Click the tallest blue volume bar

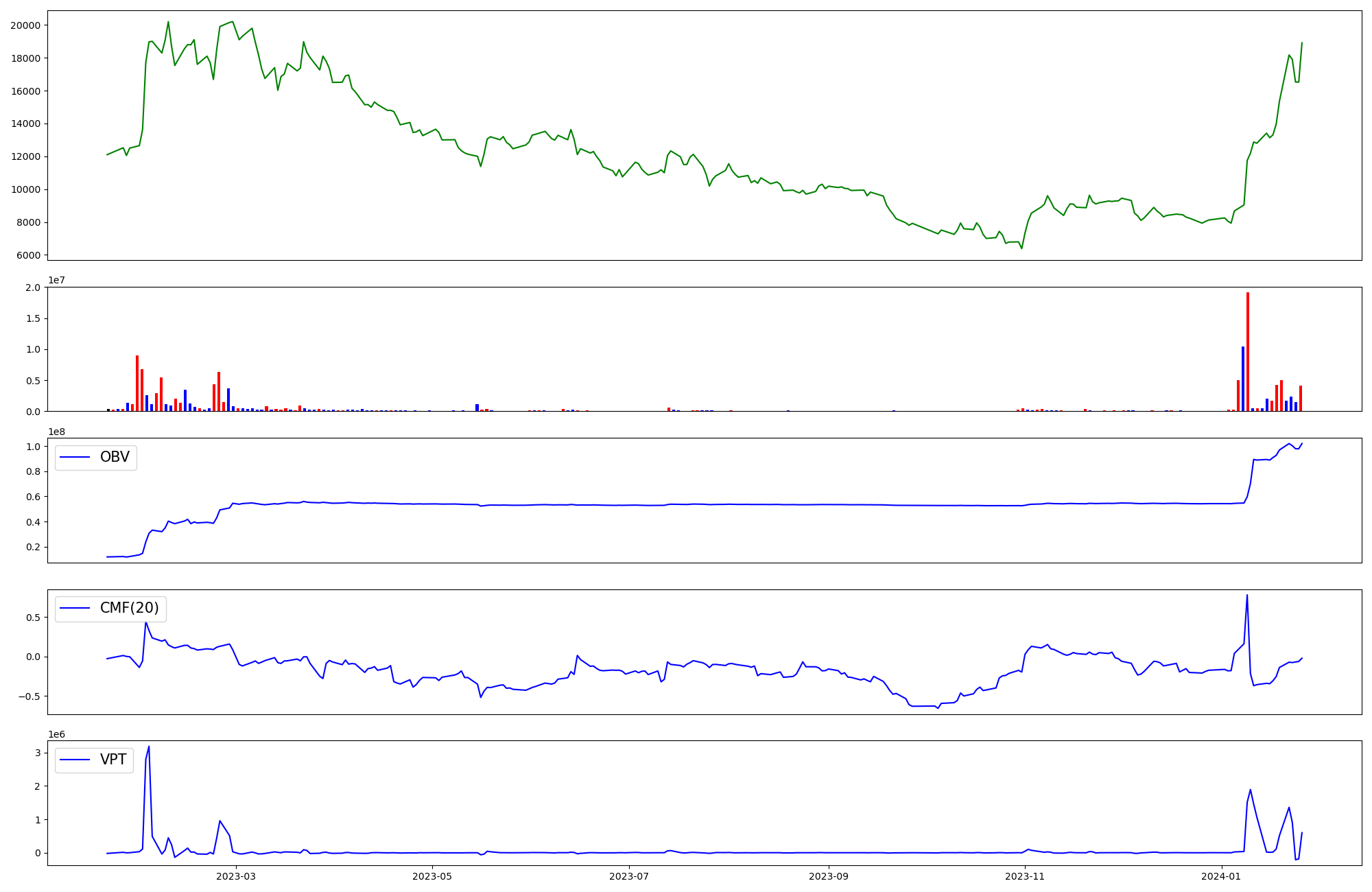(1243, 379)
